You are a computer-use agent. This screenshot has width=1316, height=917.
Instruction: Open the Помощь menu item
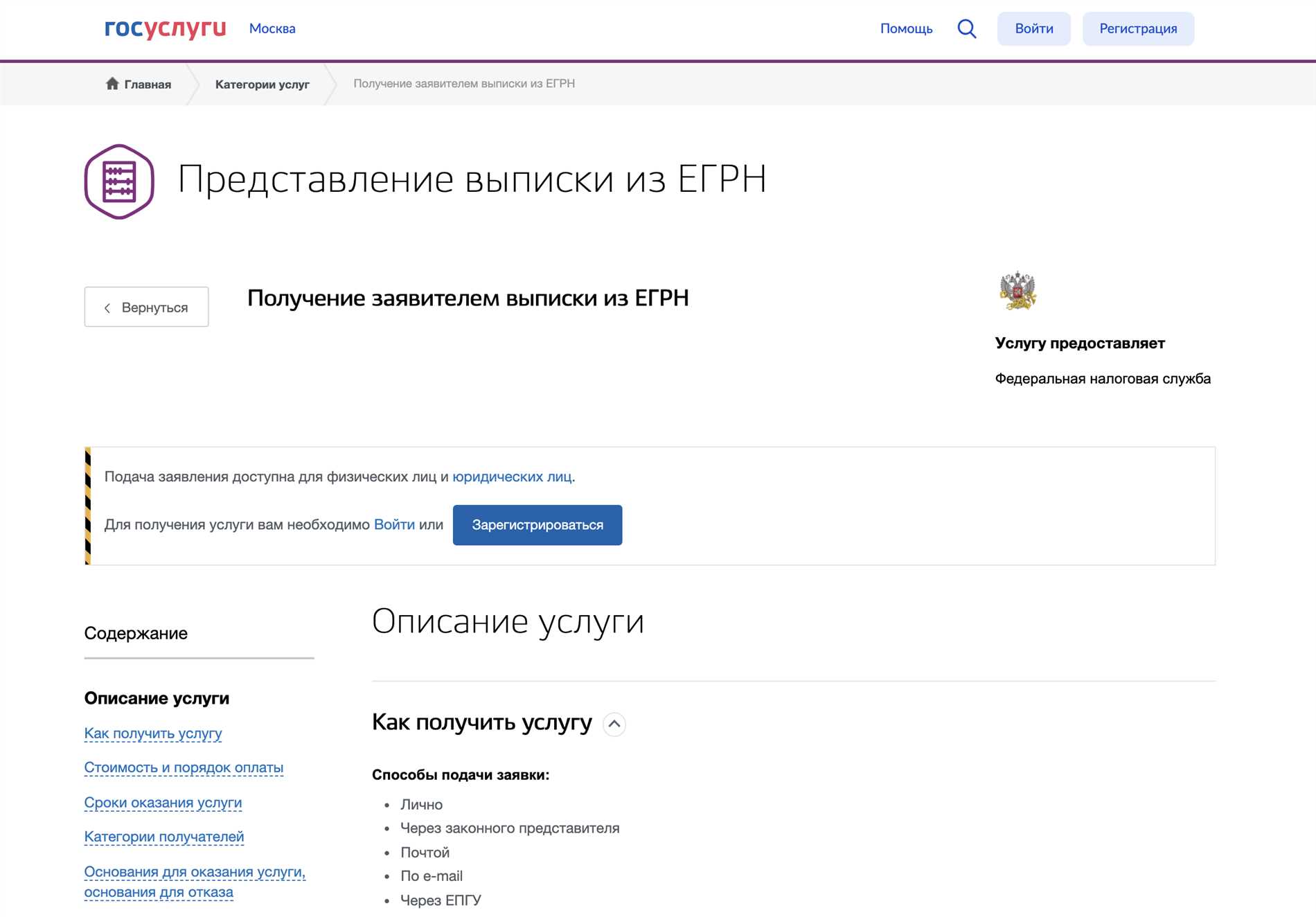tap(906, 28)
